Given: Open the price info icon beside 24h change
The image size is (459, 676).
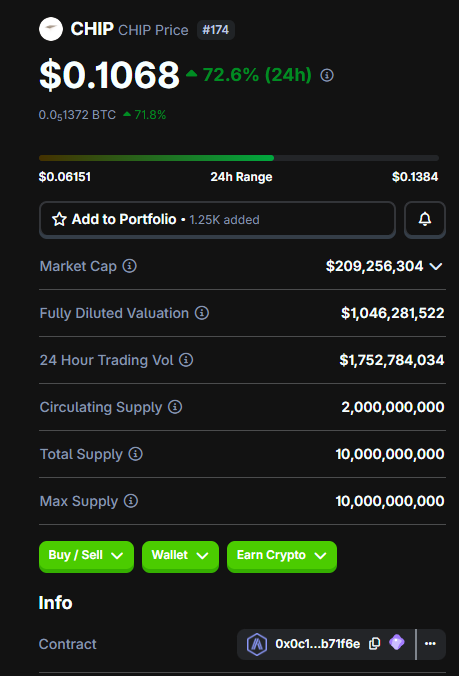Looking at the screenshot, I should tap(327, 75).
